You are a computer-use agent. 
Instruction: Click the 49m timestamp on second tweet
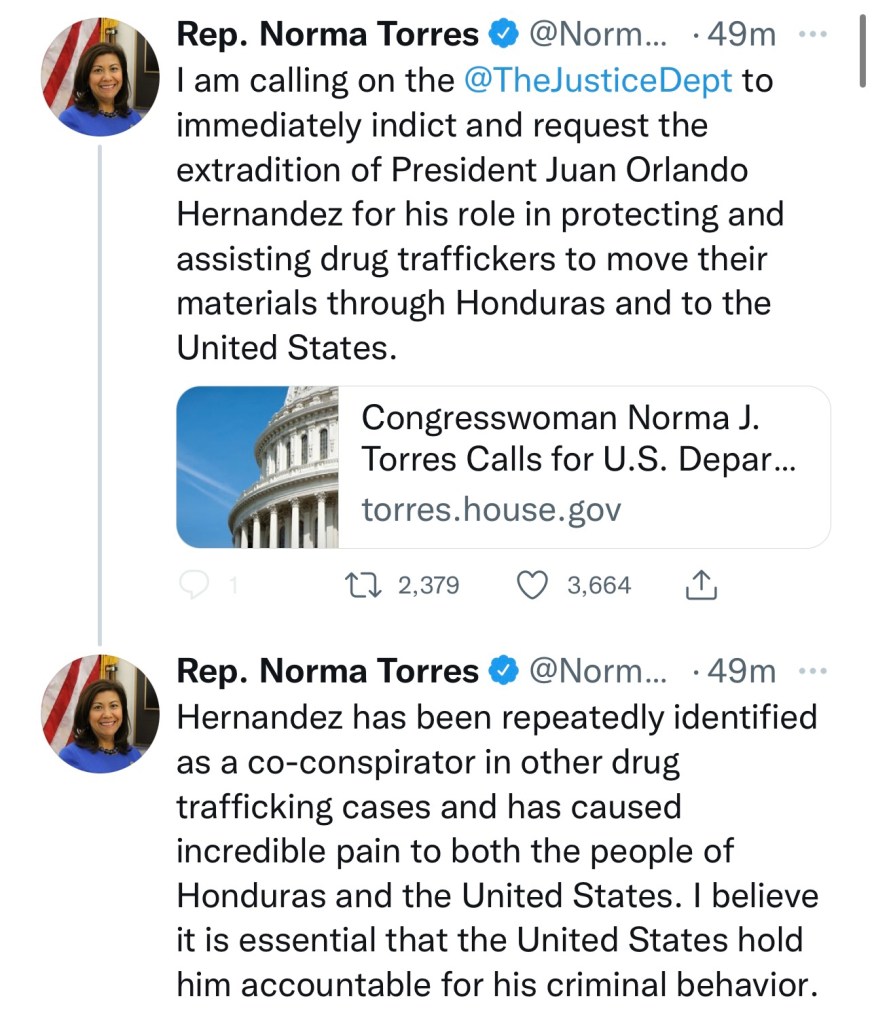[741, 672]
